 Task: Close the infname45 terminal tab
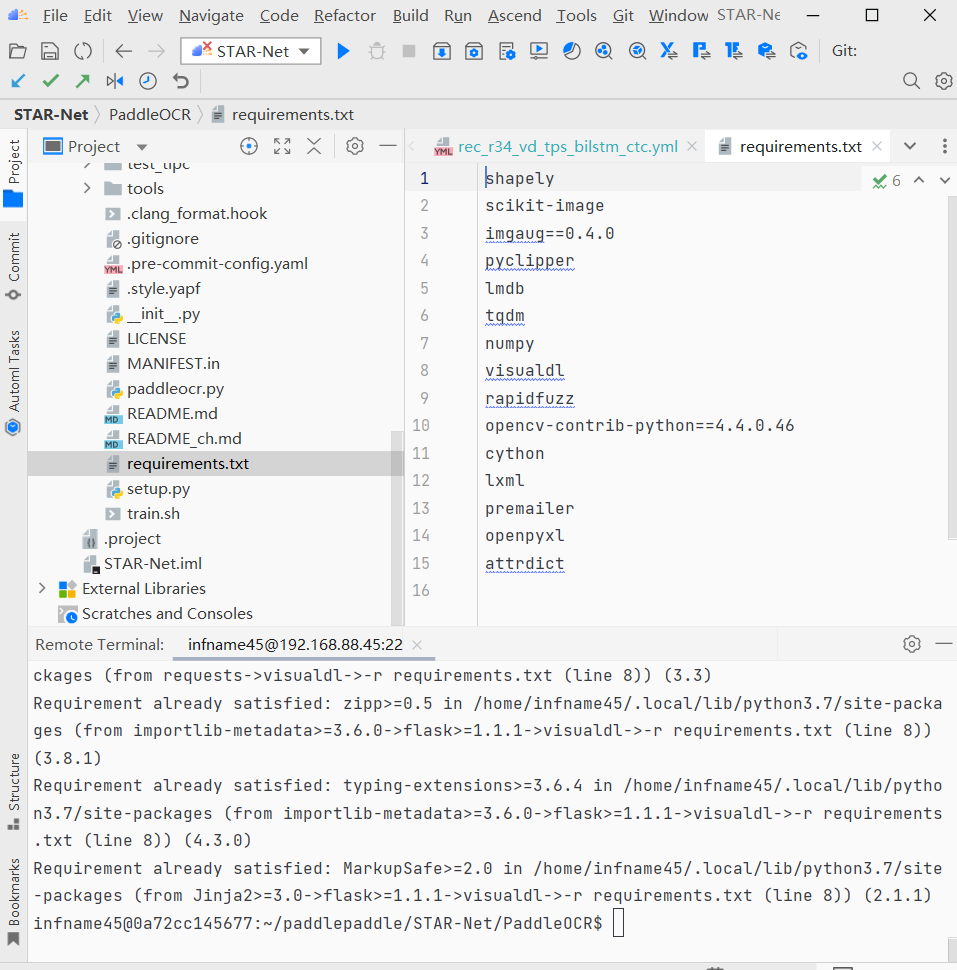tap(417, 645)
